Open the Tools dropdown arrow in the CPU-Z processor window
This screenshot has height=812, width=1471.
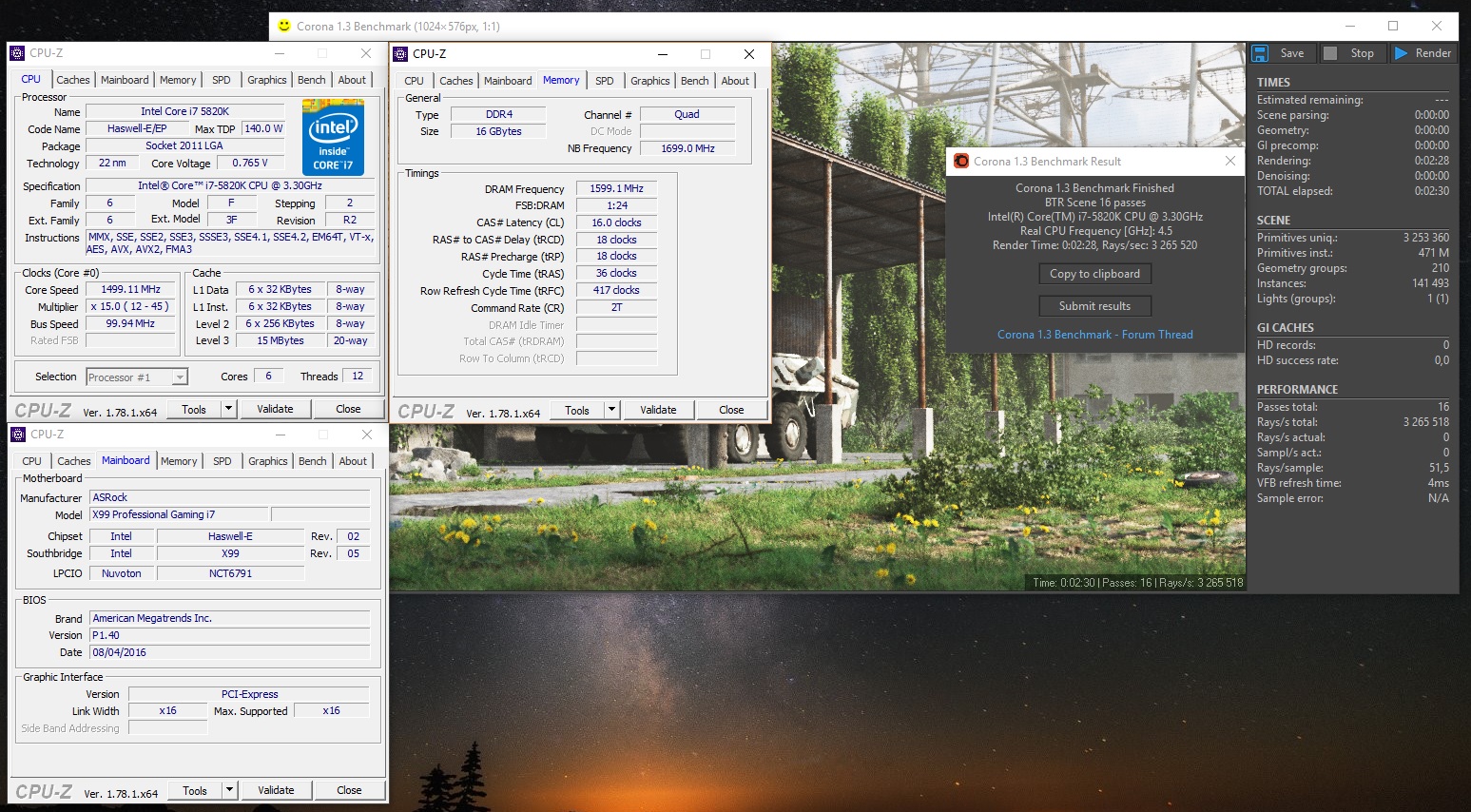[x=228, y=409]
